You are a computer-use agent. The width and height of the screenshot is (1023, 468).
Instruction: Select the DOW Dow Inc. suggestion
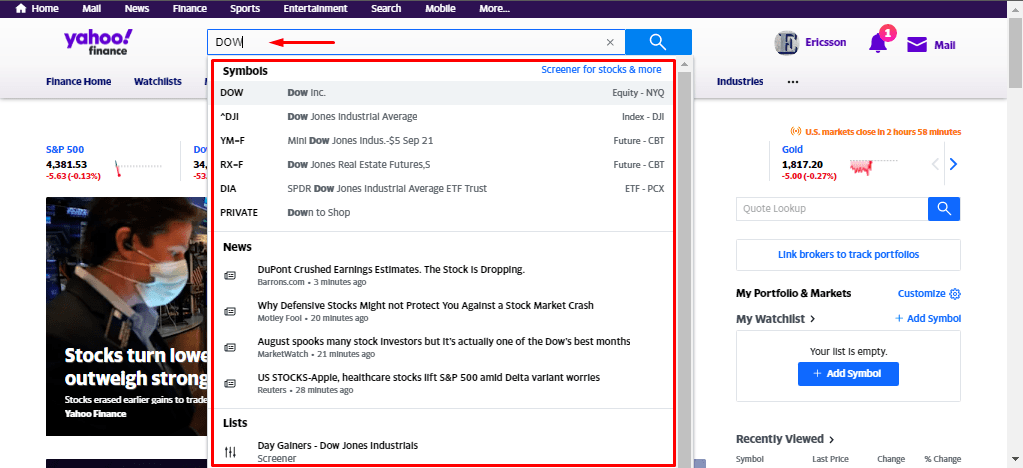tap(442, 93)
